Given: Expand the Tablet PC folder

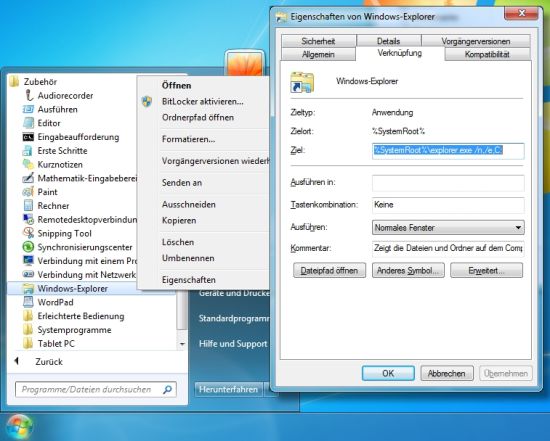Looking at the screenshot, I should [49, 343].
